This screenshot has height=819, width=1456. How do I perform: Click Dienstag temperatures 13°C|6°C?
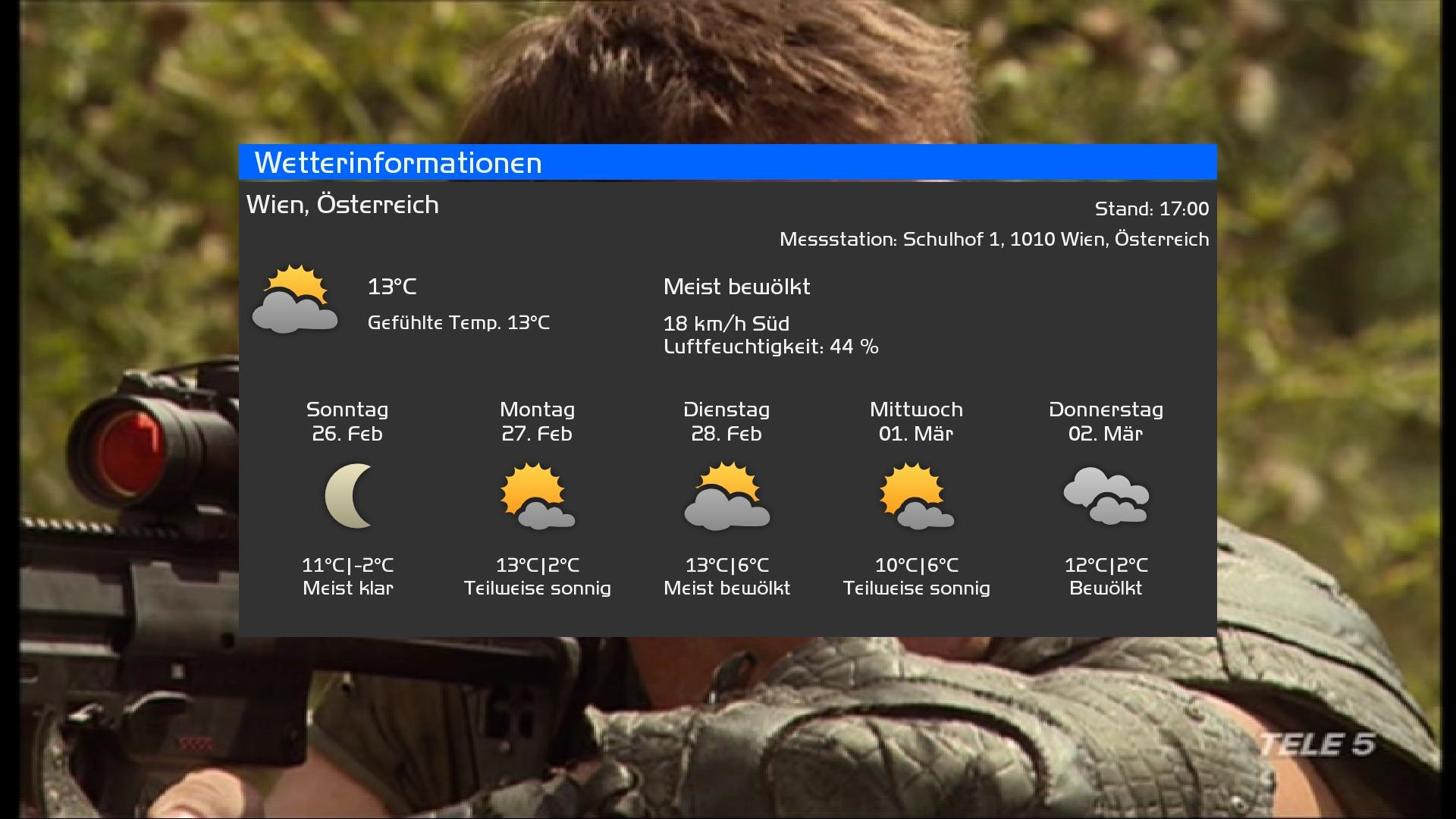tap(727, 566)
